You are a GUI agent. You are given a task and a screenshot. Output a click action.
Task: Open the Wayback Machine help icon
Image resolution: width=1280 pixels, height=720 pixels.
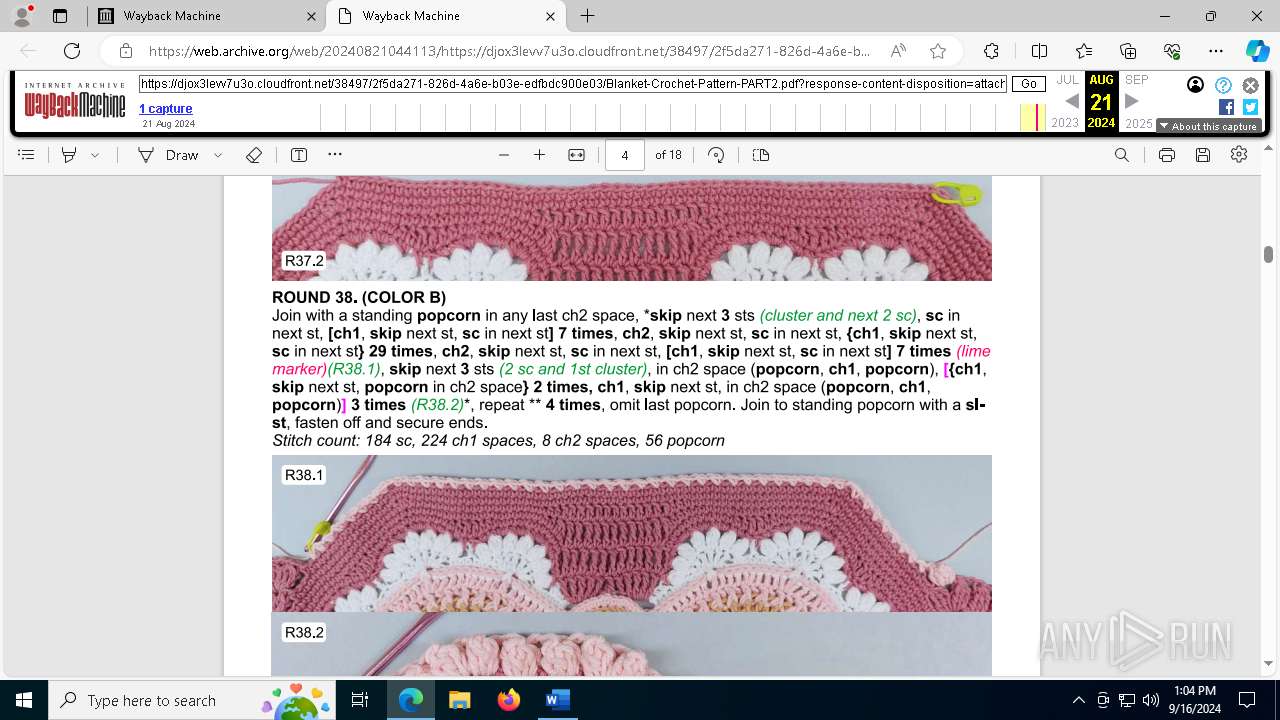pos(1223,85)
